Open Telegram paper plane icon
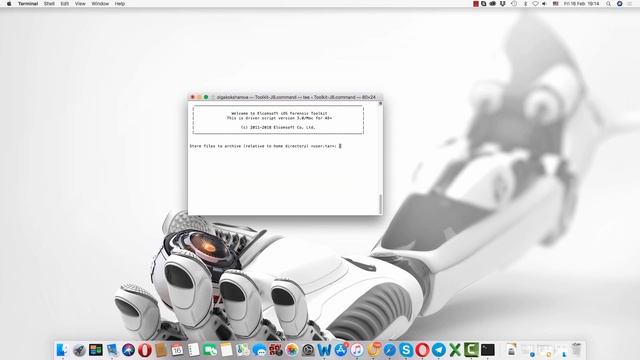The height and width of the screenshot is (360, 640). pos(438,350)
